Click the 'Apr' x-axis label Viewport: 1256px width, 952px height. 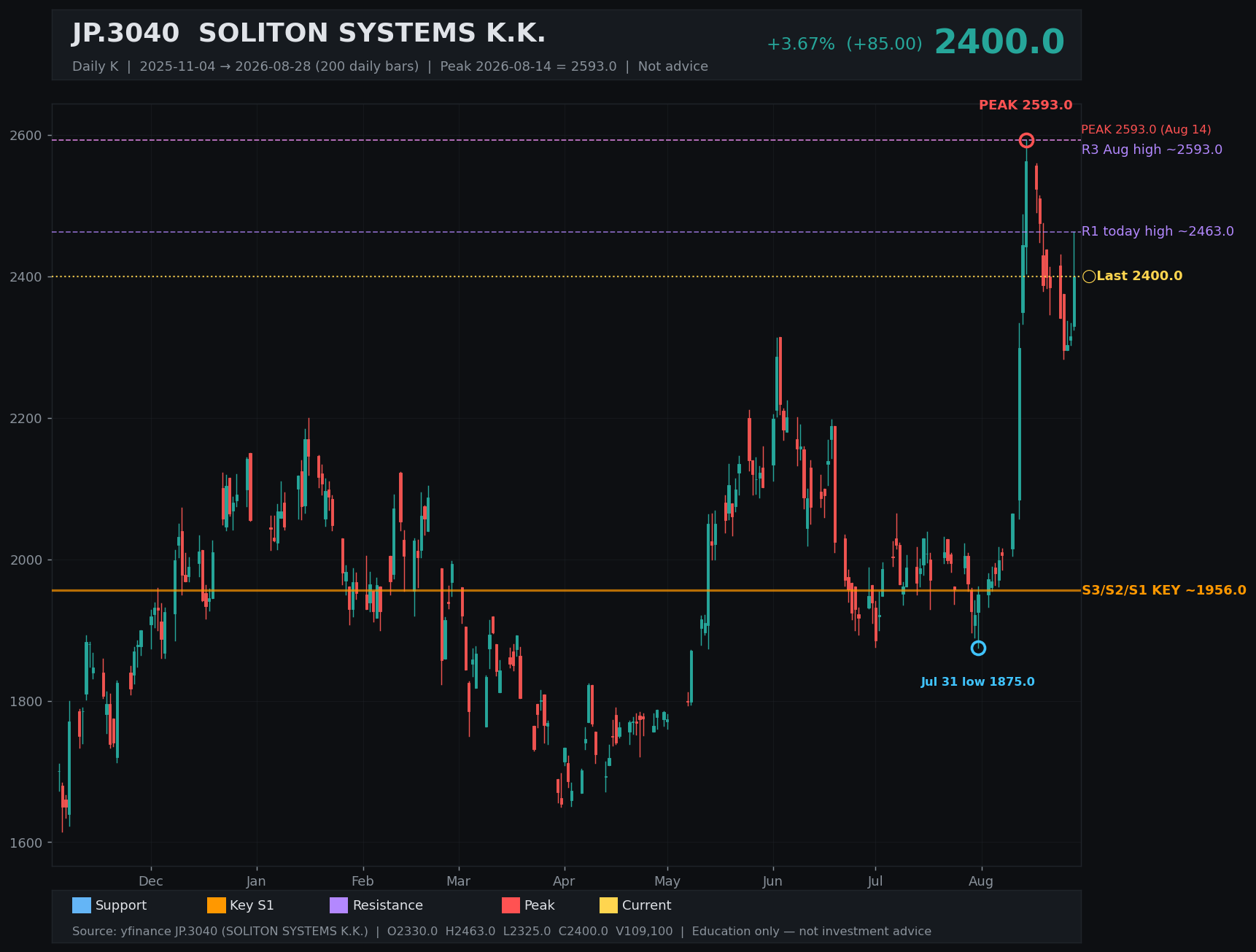coord(564,881)
